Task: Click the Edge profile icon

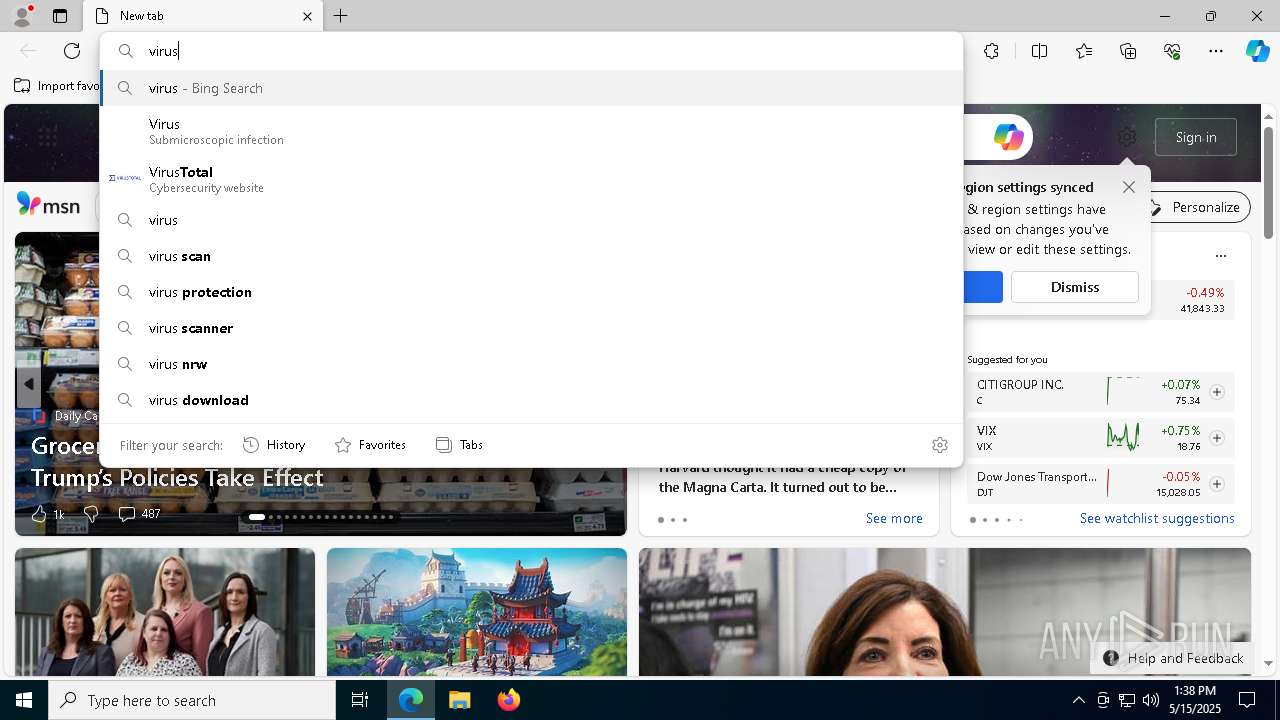Action: [x=21, y=16]
